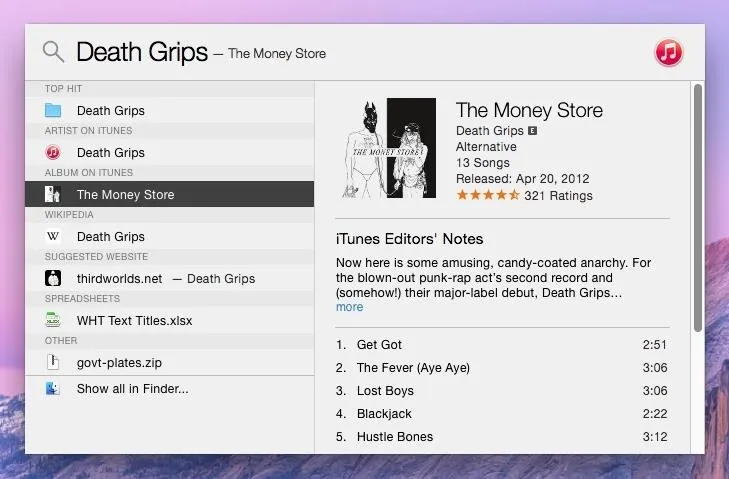Screen dimensions: 729x479
Task: Select Death Grips artist on iTunes result
Action: 170,153
